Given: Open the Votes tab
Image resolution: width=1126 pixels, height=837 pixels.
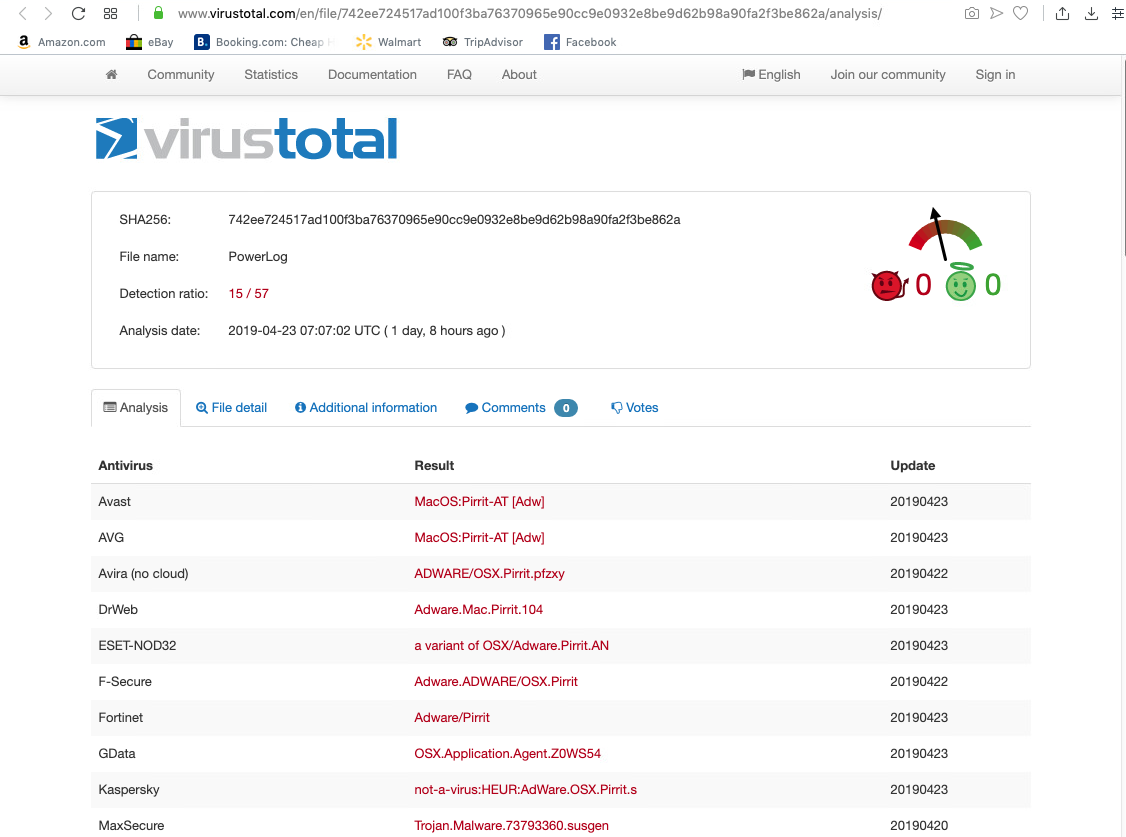Looking at the screenshot, I should coord(635,408).
